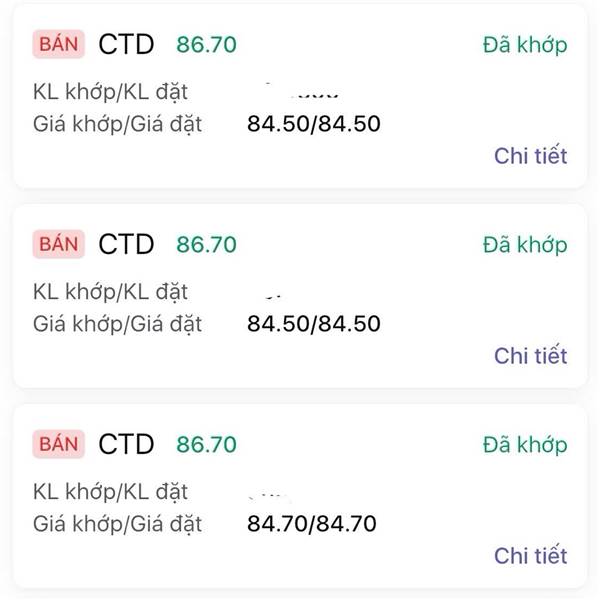The height and width of the screenshot is (600, 600).
Task: Click Đã khớp status on third order
Action: click(x=524, y=445)
